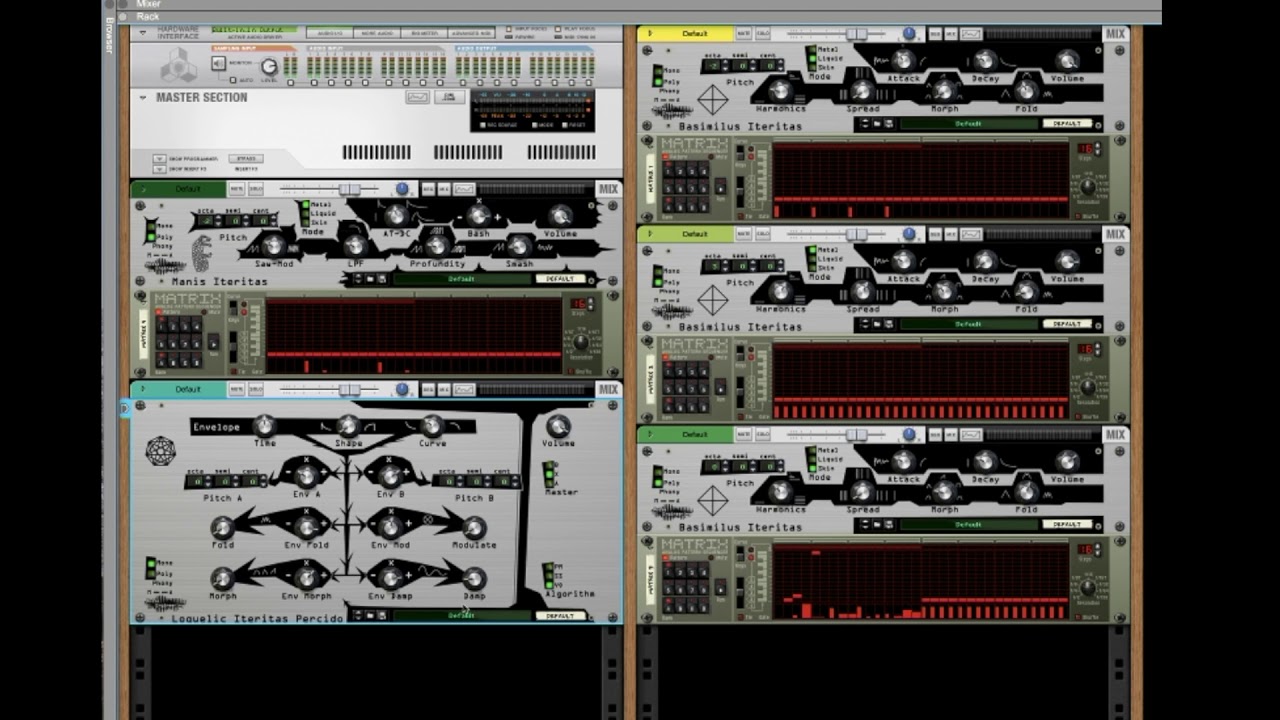1280x720 pixels.
Task: Click Loquelic Iteritas Percido save patch icon
Action: (x=381, y=616)
